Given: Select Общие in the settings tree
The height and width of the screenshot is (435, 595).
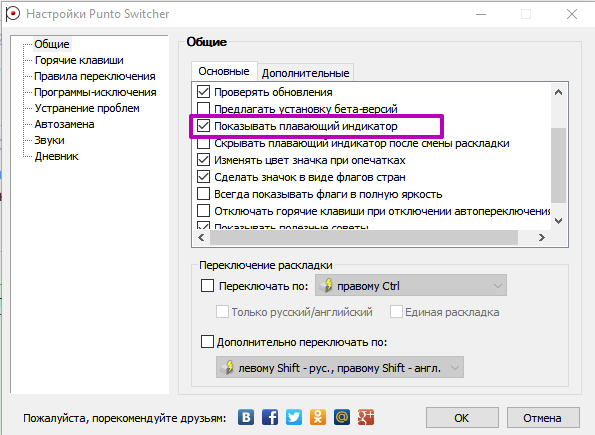Looking at the screenshot, I should point(52,44).
